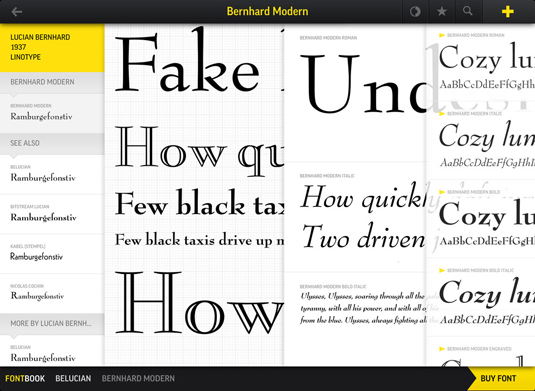Open the Nicolas Cochin font sample
Image resolution: width=535 pixels, height=391 pixels.
[x=52, y=293]
